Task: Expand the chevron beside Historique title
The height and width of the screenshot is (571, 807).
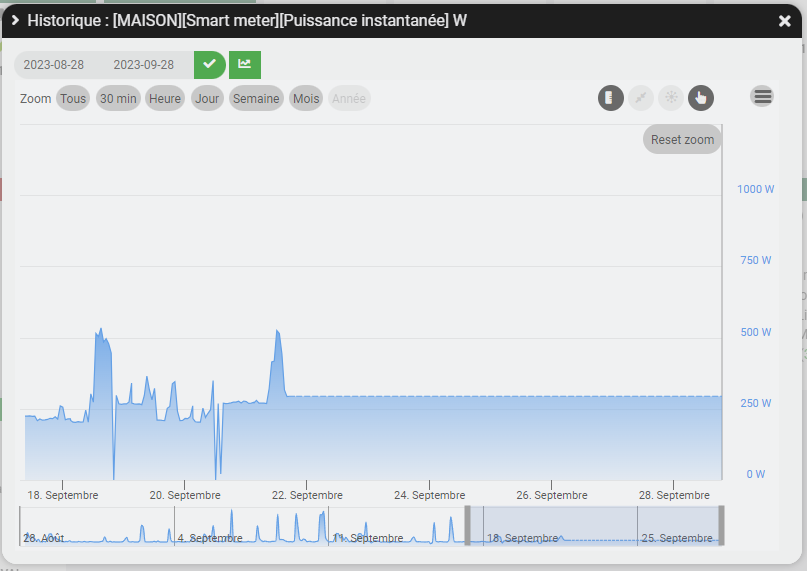Action: coord(15,20)
